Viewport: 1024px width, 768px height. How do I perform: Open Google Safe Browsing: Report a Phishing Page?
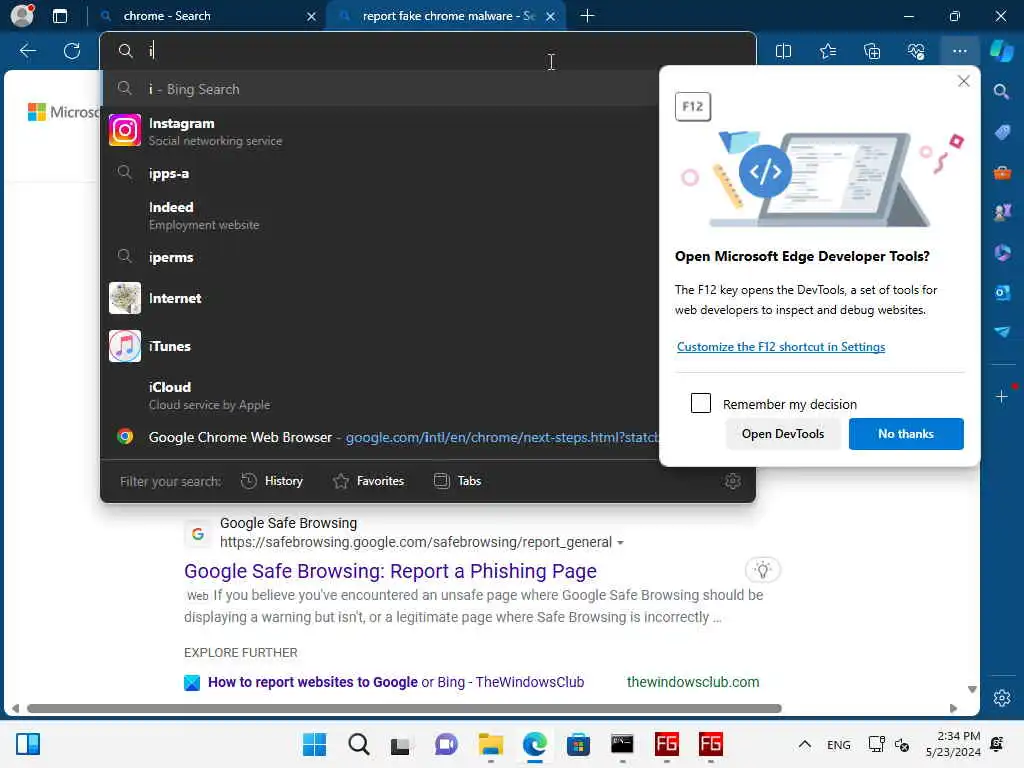point(391,571)
